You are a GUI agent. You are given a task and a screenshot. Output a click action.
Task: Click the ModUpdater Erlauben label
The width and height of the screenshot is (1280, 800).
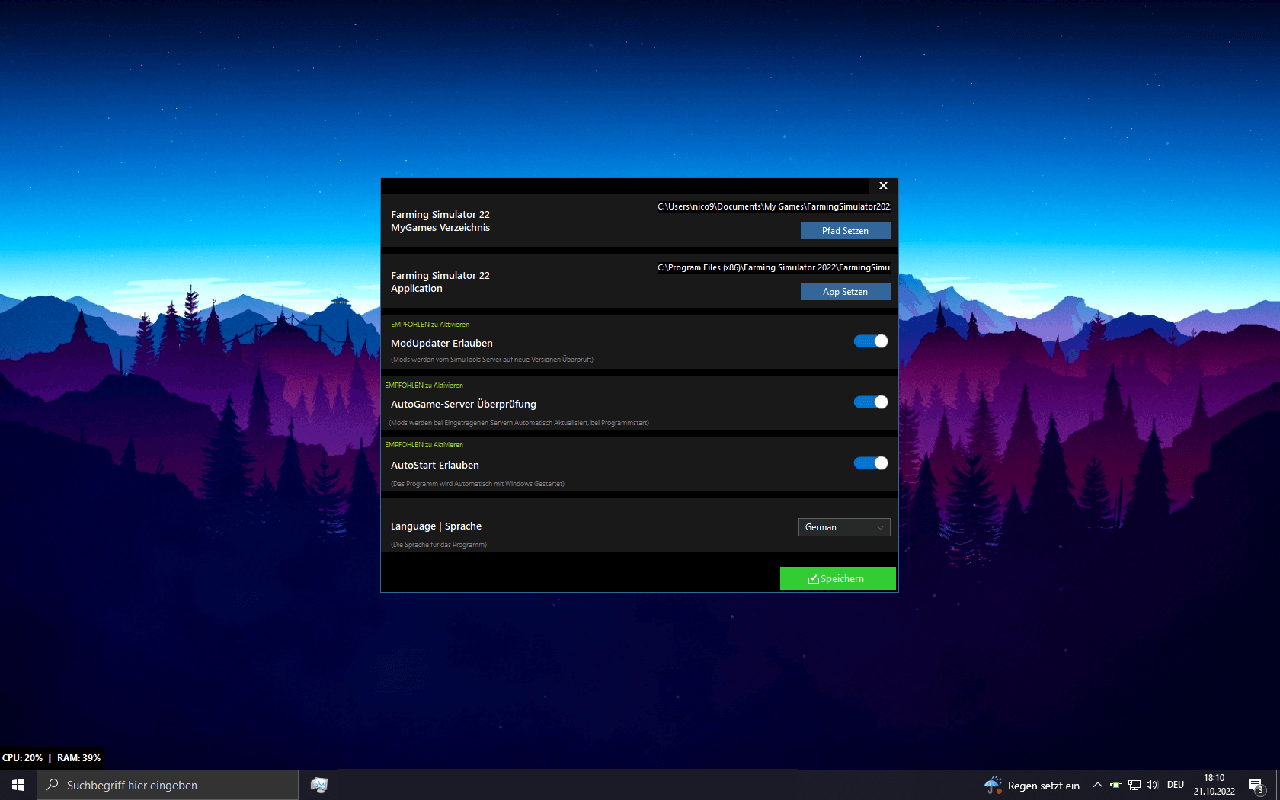442,343
